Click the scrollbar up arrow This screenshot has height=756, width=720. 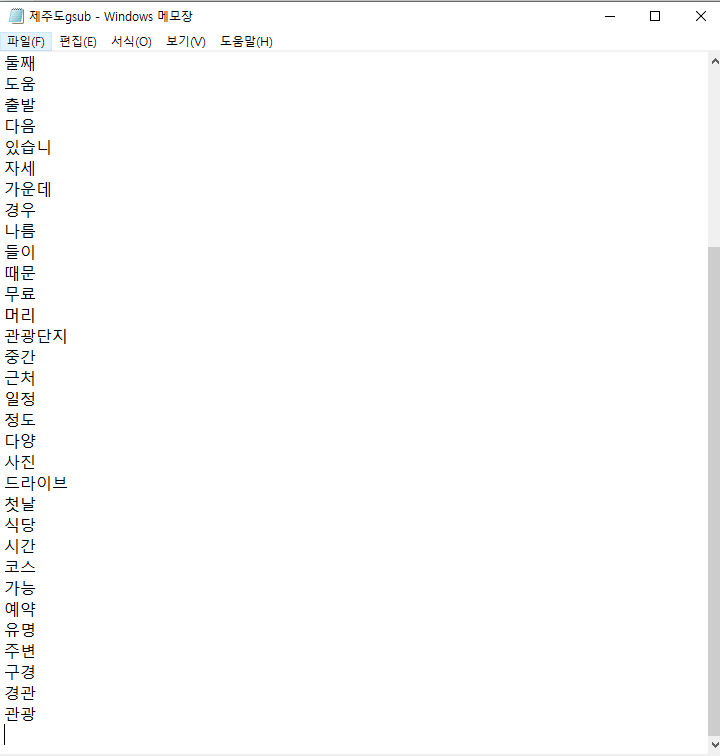715,61
